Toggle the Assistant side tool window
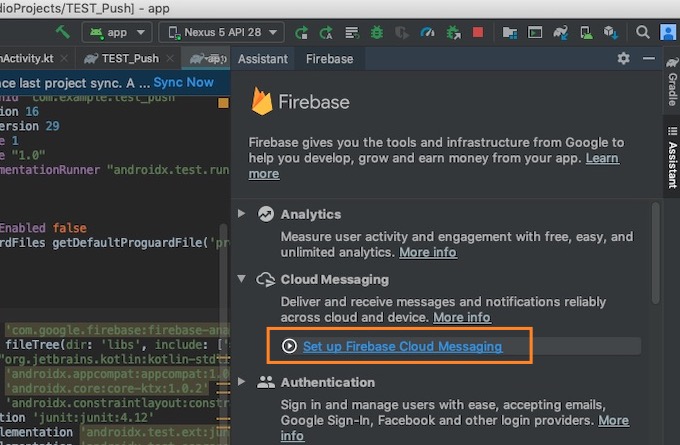The height and width of the screenshot is (445, 680). tap(672, 157)
